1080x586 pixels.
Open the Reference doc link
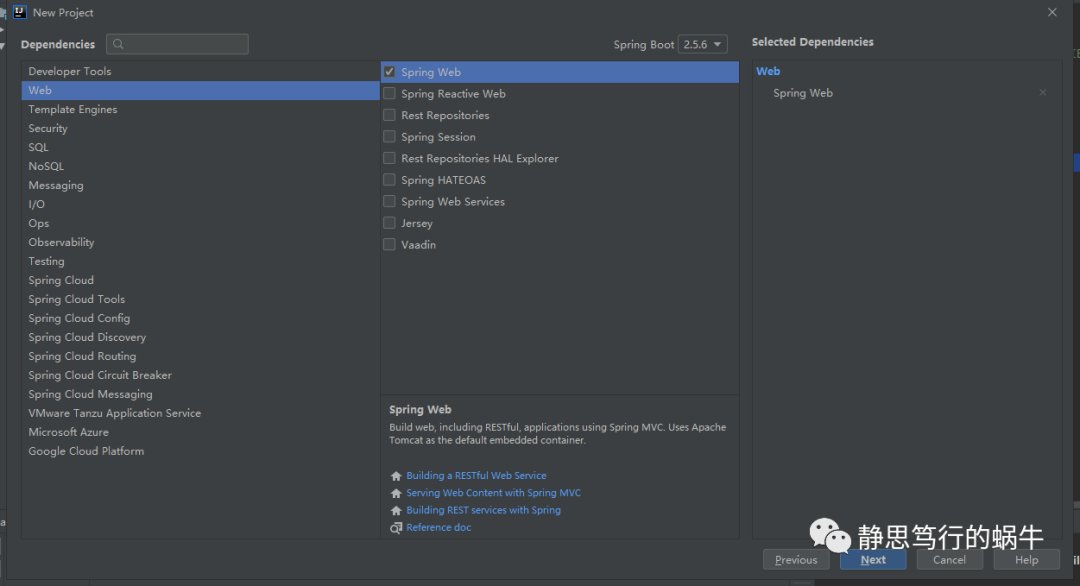point(439,527)
